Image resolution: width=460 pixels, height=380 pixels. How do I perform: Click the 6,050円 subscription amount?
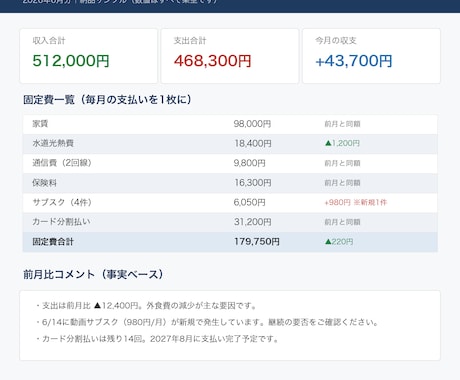pos(249,202)
